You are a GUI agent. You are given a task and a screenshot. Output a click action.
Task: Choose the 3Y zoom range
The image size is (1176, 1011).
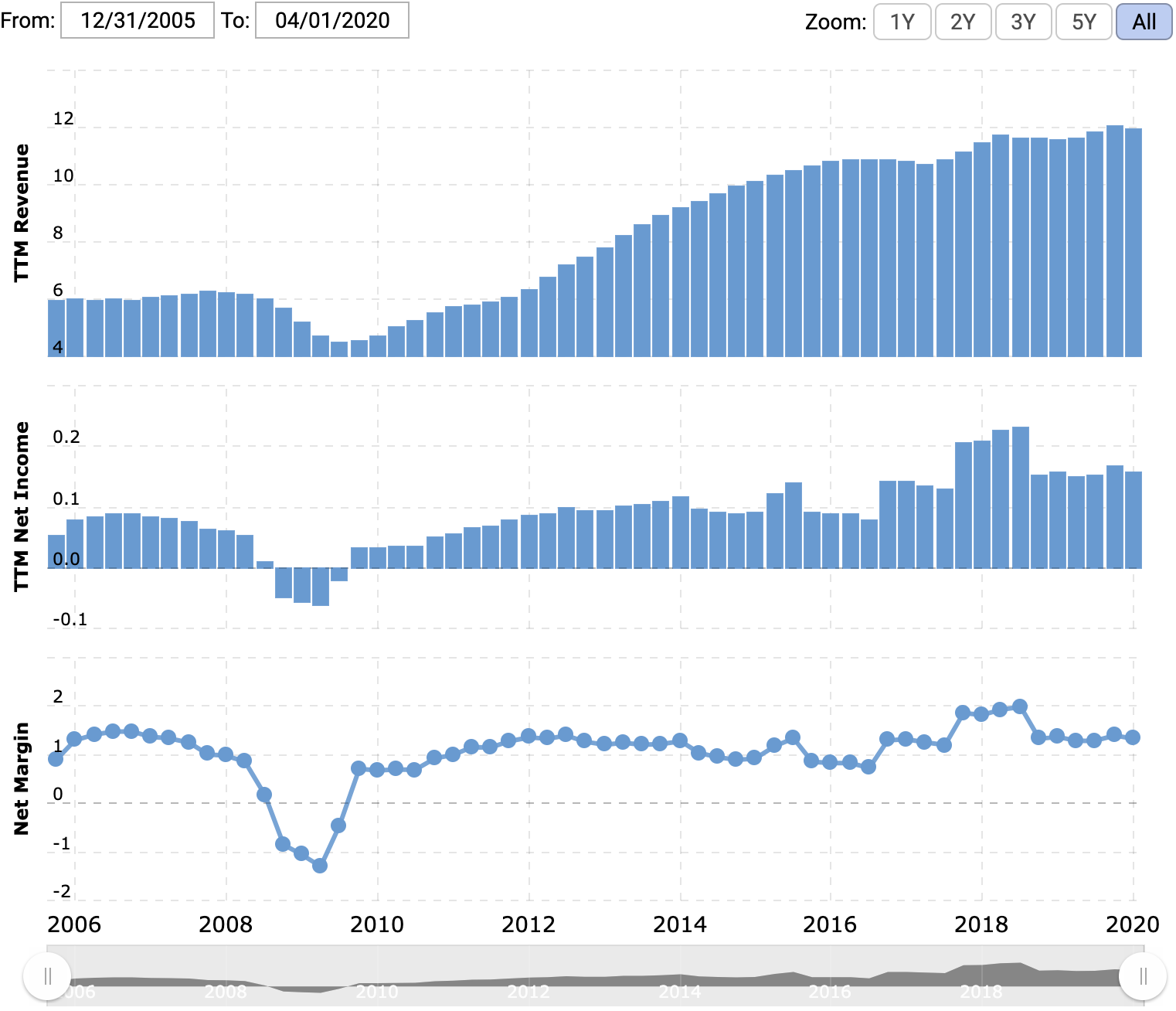(x=1023, y=22)
